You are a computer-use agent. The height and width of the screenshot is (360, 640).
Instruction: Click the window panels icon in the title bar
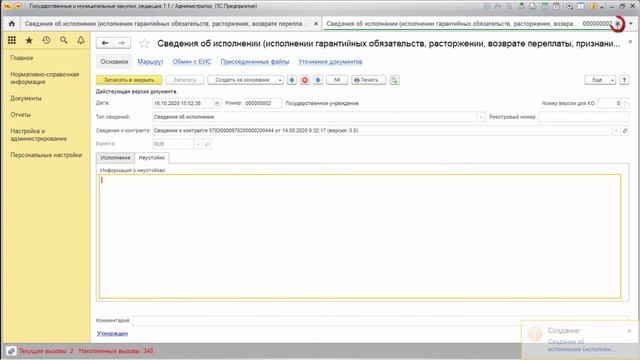click(x=581, y=6)
